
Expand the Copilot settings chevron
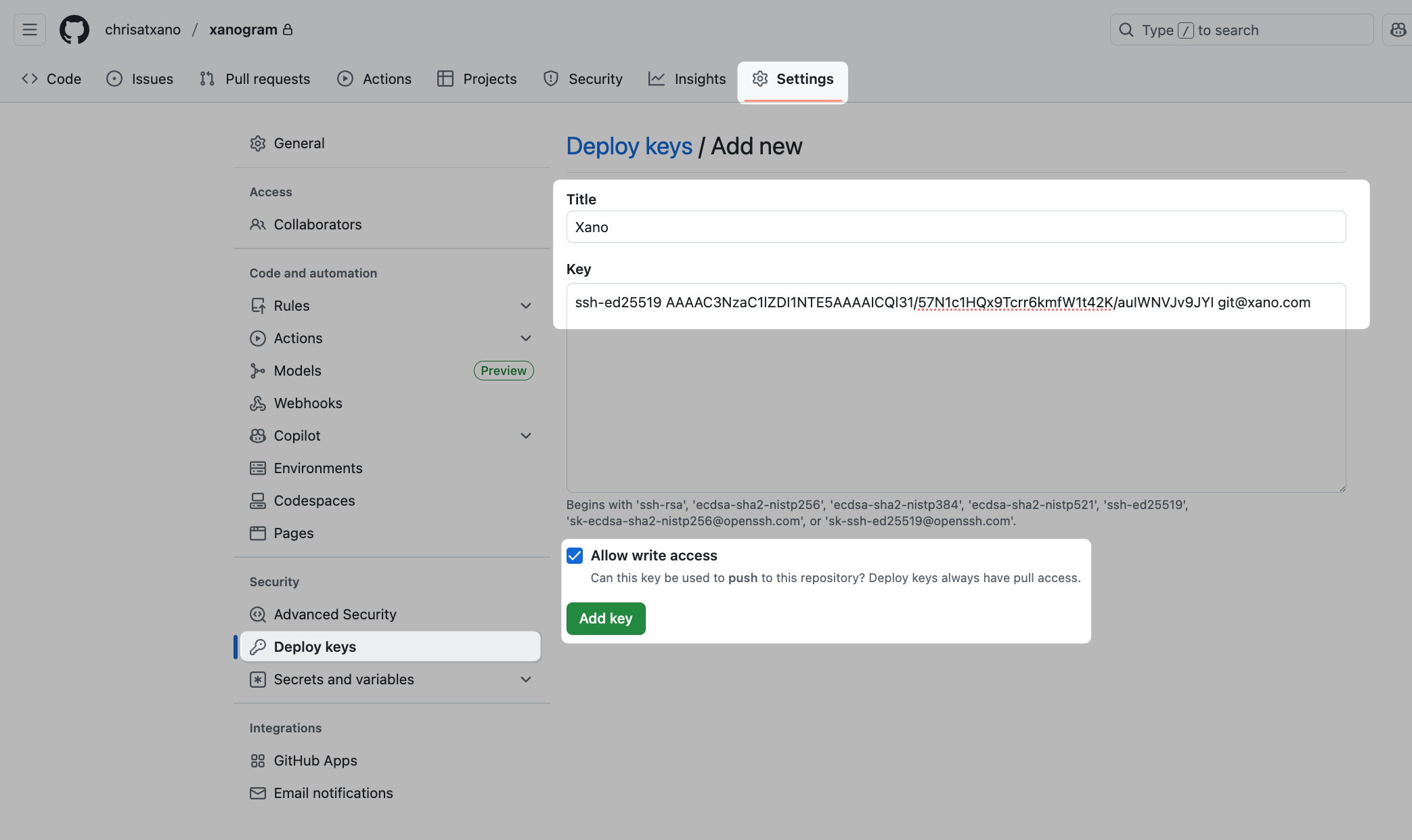(x=525, y=436)
